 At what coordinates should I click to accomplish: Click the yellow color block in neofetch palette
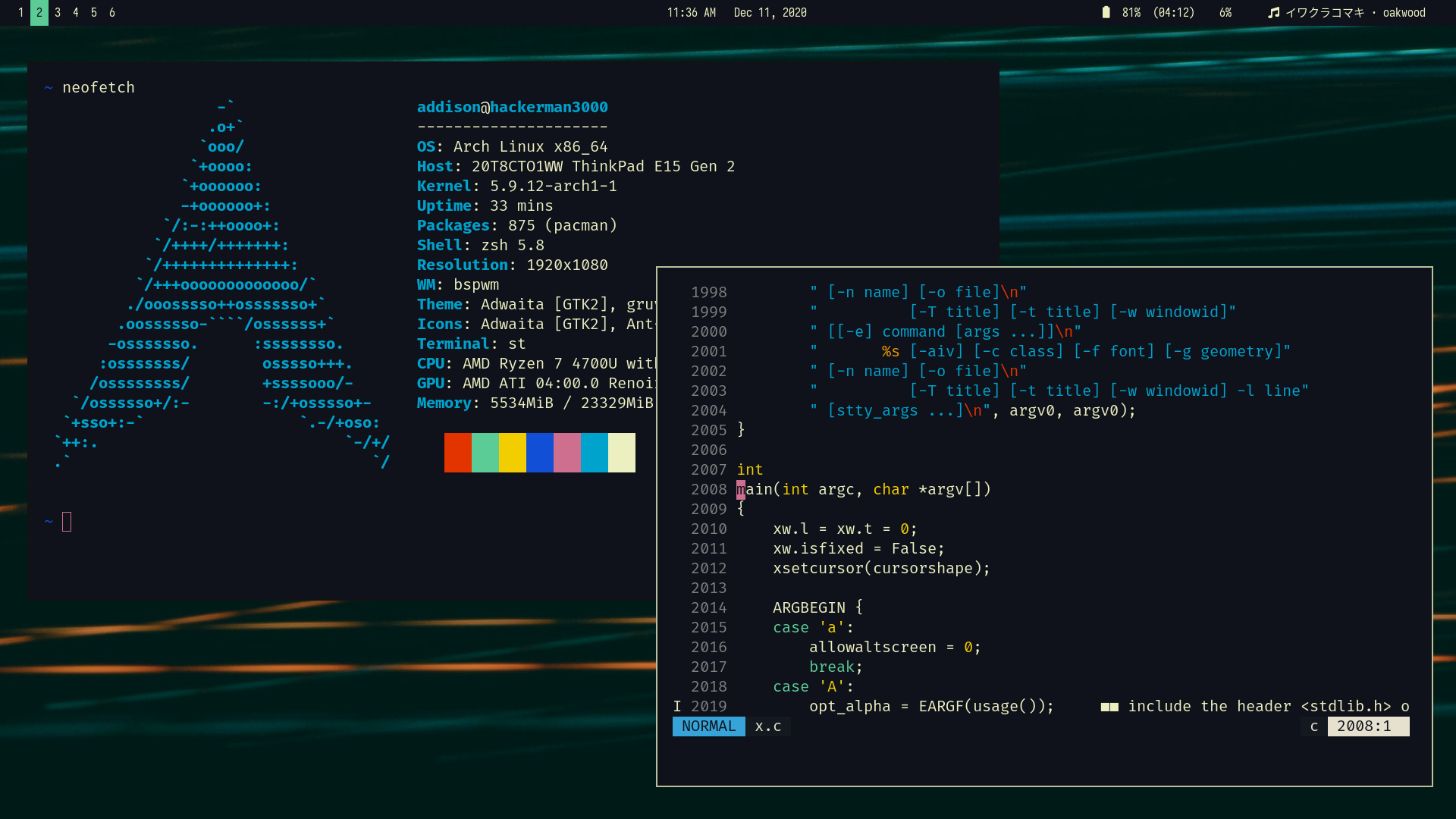point(512,453)
